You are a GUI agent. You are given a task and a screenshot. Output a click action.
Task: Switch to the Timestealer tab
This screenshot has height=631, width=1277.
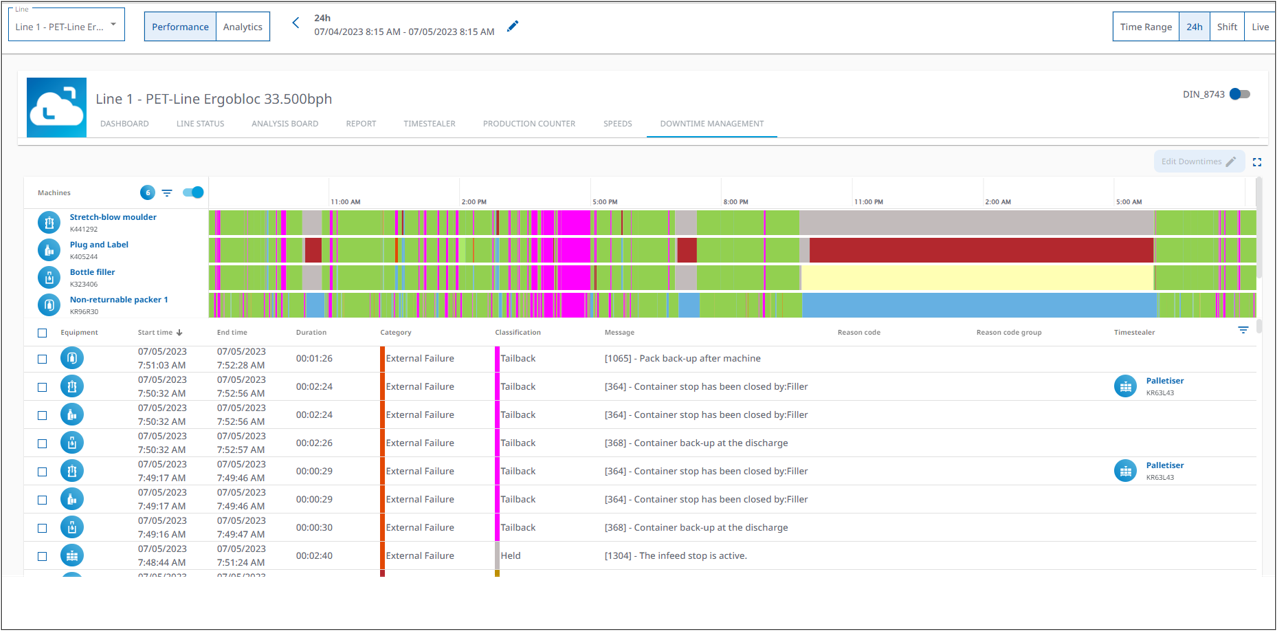click(429, 124)
